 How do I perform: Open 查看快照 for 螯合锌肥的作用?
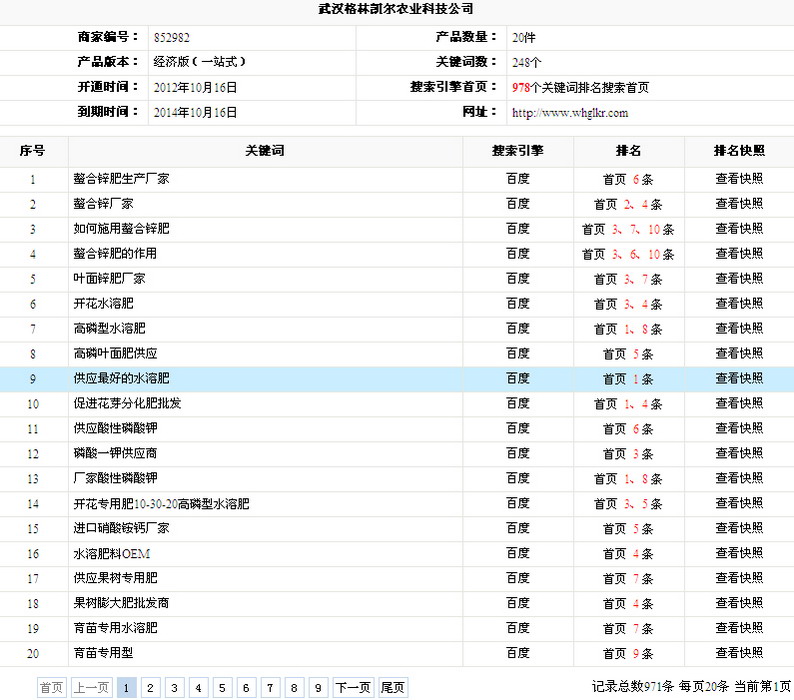tap(739, 254)
